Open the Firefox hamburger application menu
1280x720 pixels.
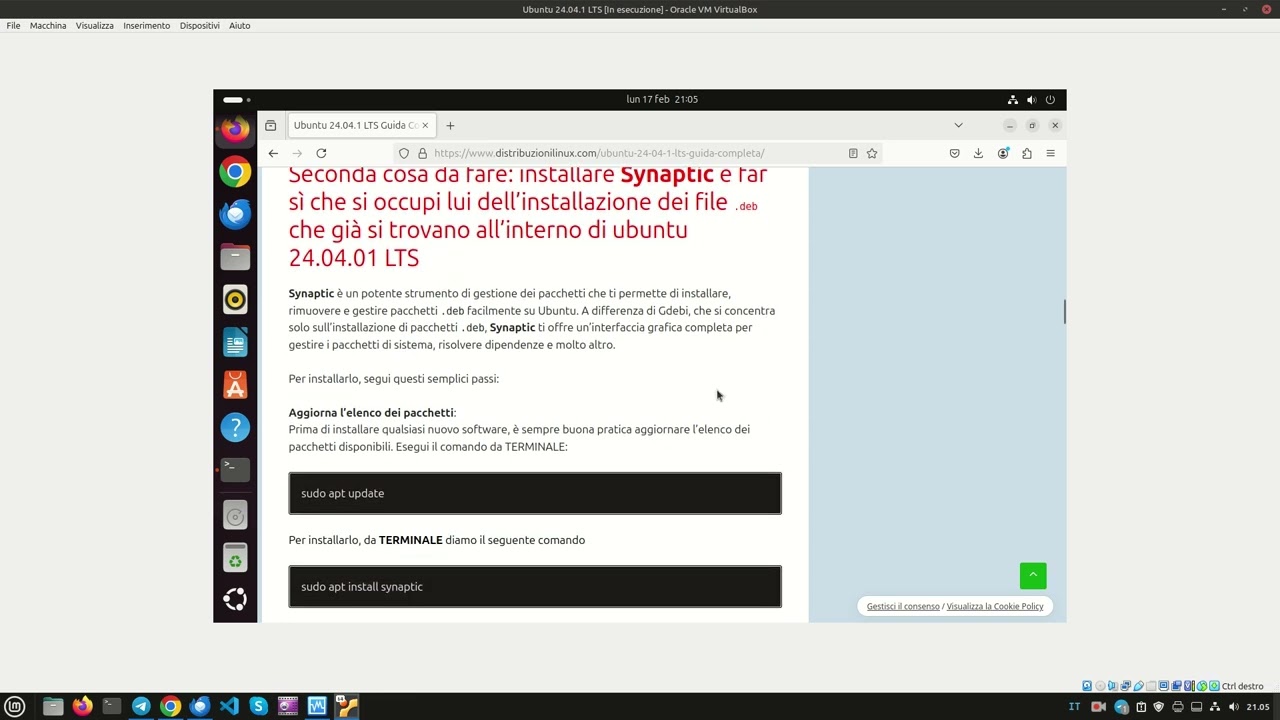tap(1050, 153)
